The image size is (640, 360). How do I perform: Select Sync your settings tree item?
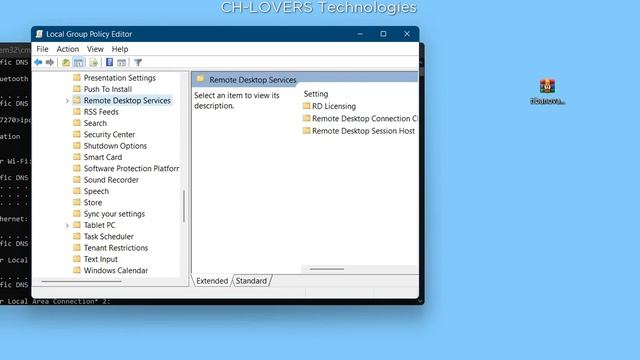tap(114, 214)
